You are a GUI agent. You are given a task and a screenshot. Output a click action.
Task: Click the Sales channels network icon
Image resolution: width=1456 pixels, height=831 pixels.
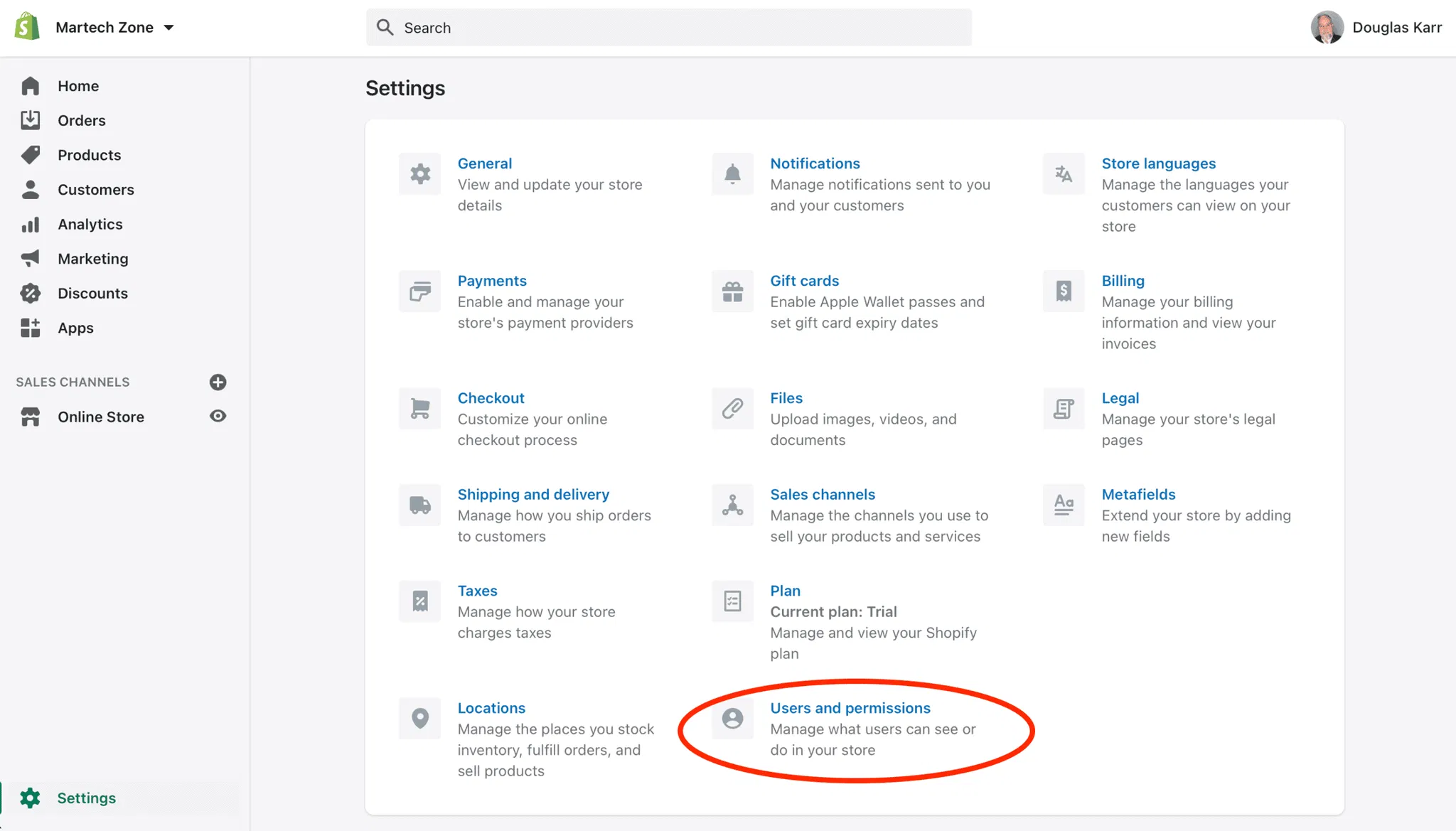(x=732, y=505)
